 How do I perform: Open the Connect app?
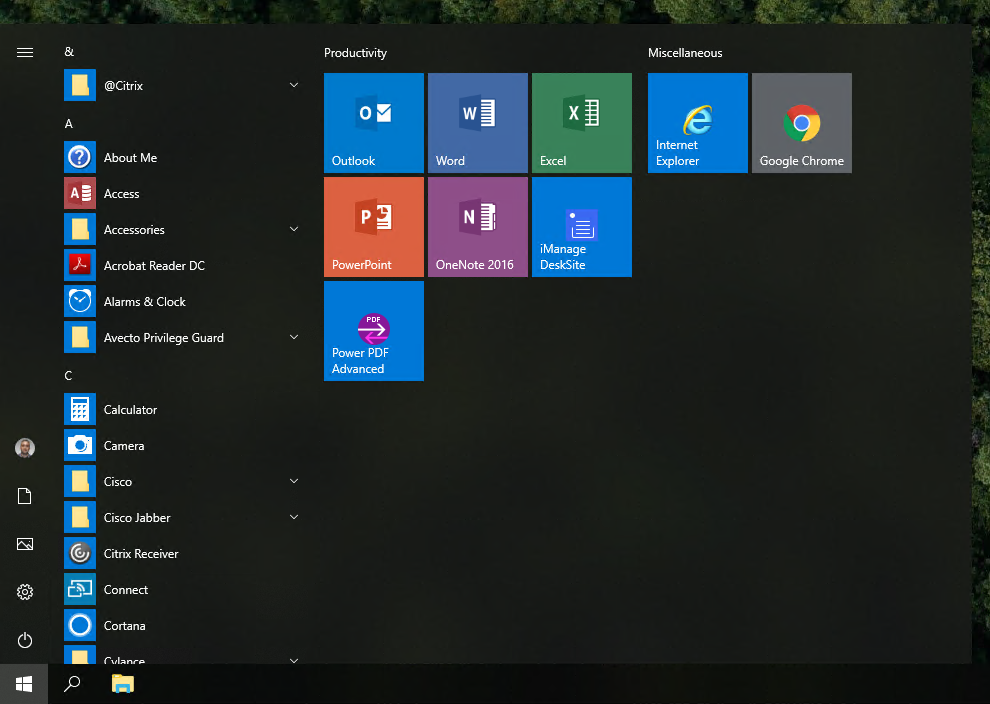pos(183,589)
